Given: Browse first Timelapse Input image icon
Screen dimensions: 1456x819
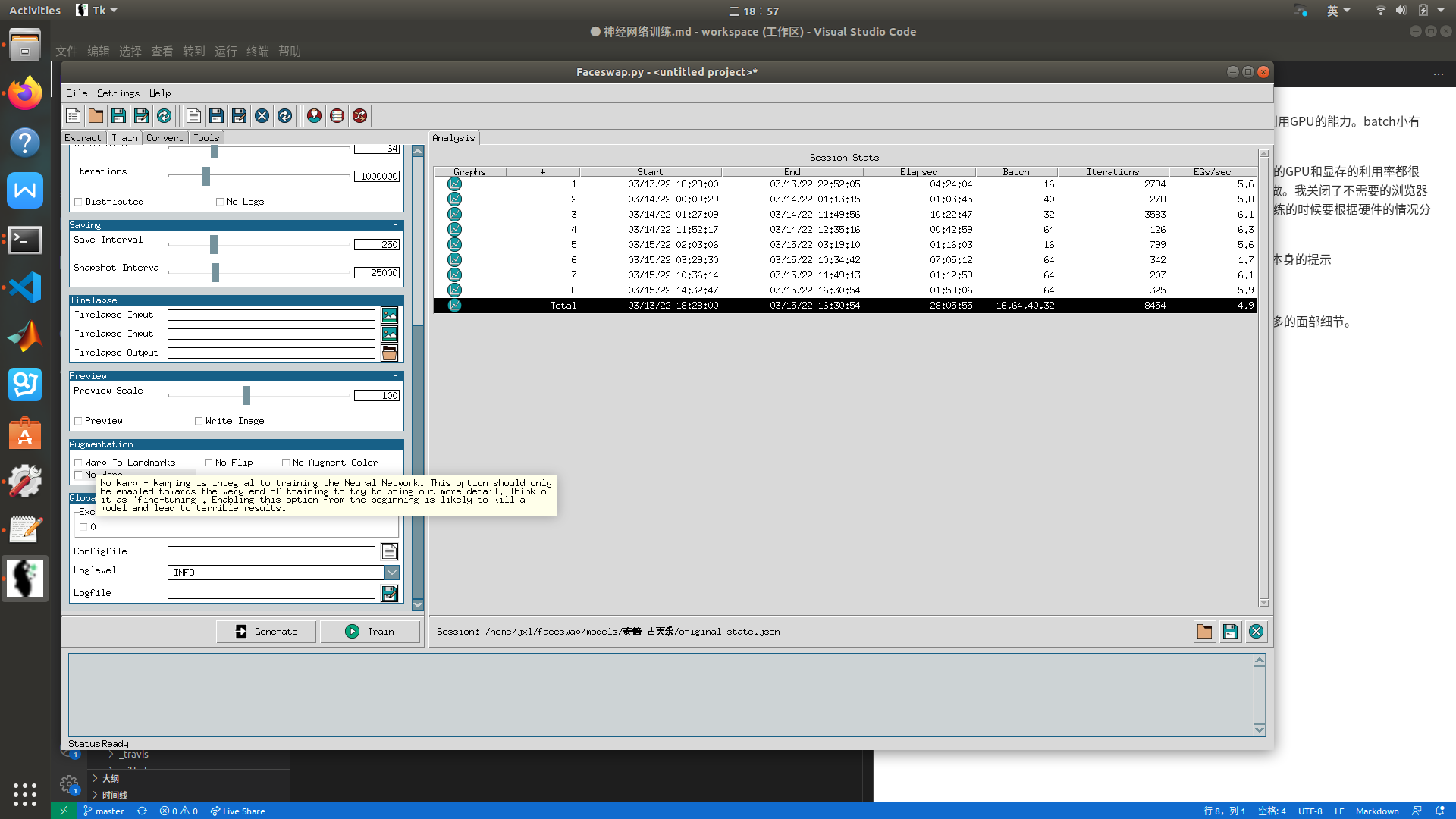Looking at the screenshot, I should [389, 315].
